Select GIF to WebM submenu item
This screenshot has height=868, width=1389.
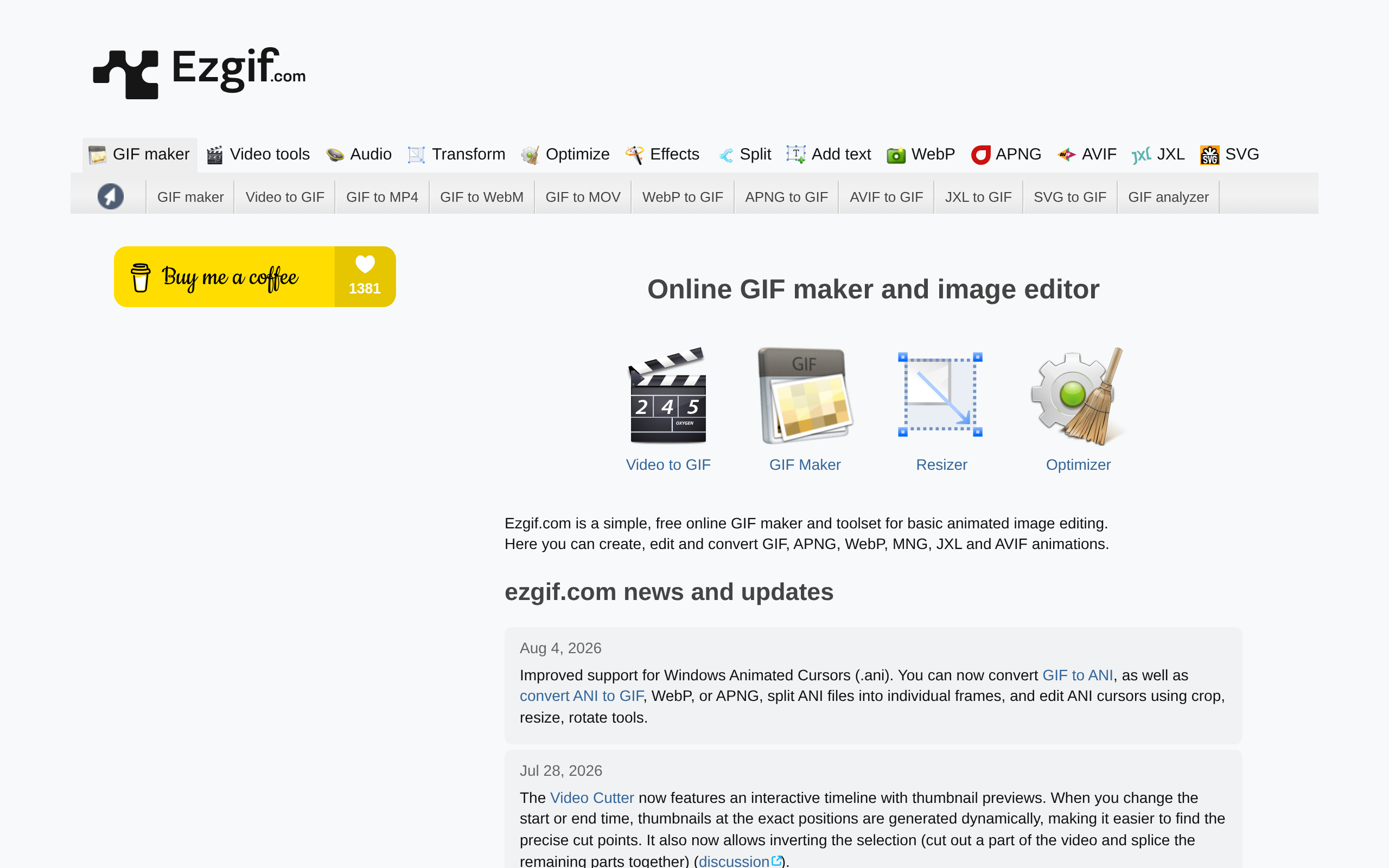482,197
